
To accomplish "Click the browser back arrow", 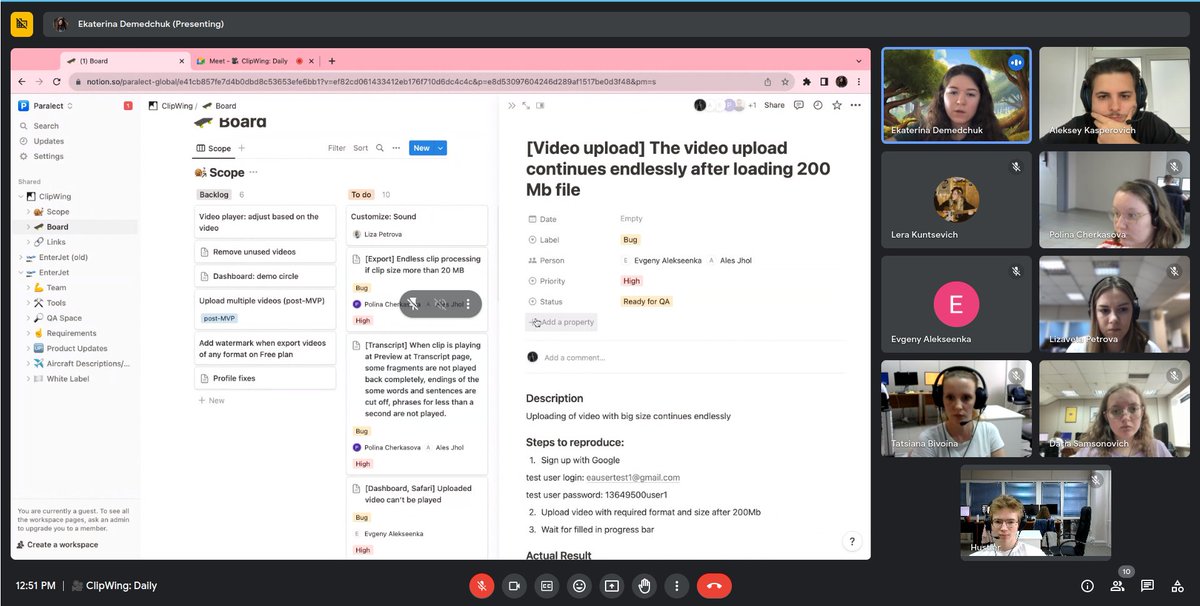I will click(23, 81).
